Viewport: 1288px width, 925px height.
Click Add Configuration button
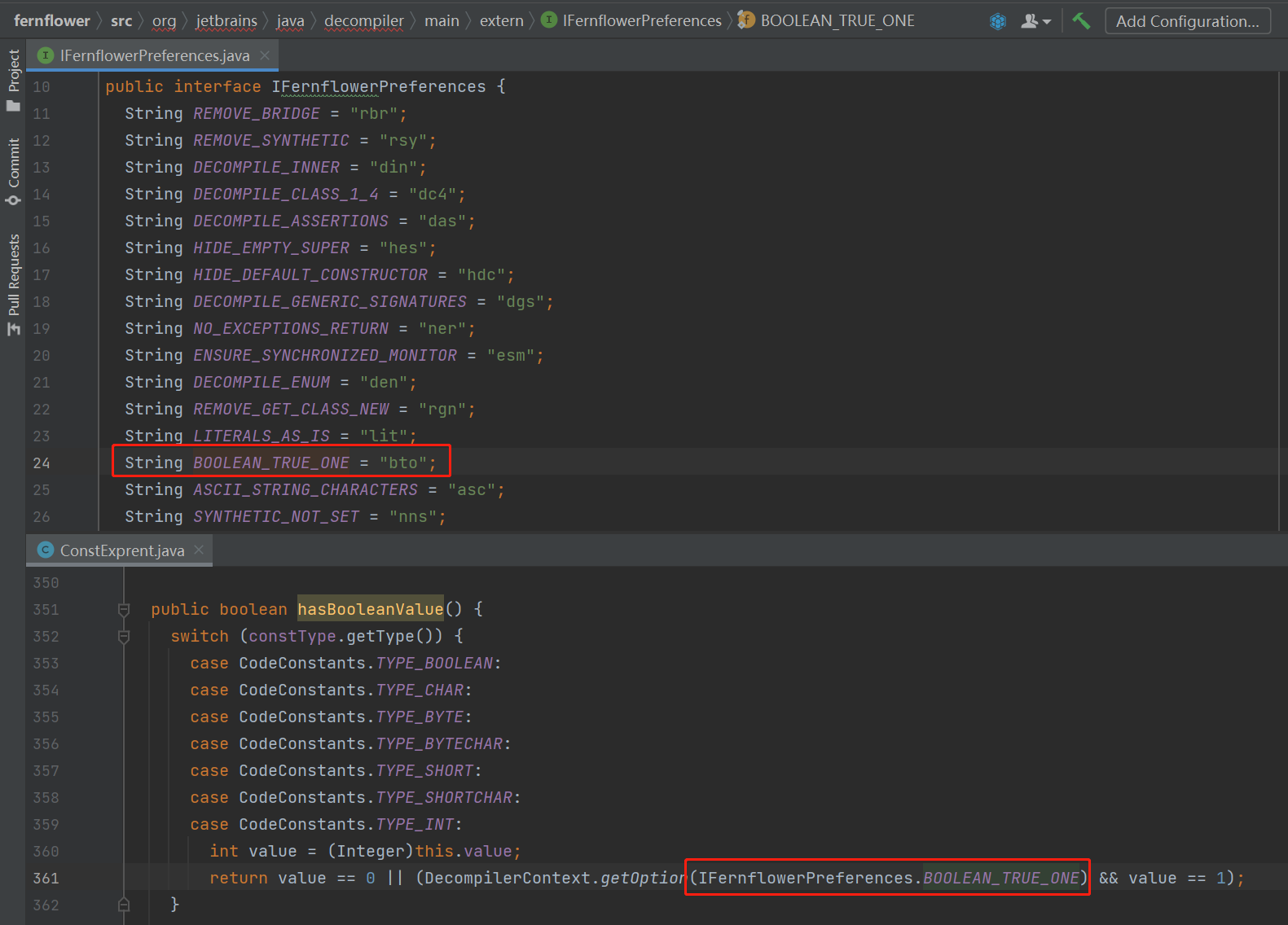click(1187, 21)
